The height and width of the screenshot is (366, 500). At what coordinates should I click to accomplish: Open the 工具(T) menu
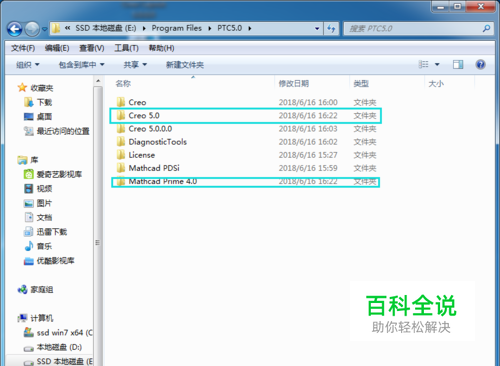click(x=126, y=48)
